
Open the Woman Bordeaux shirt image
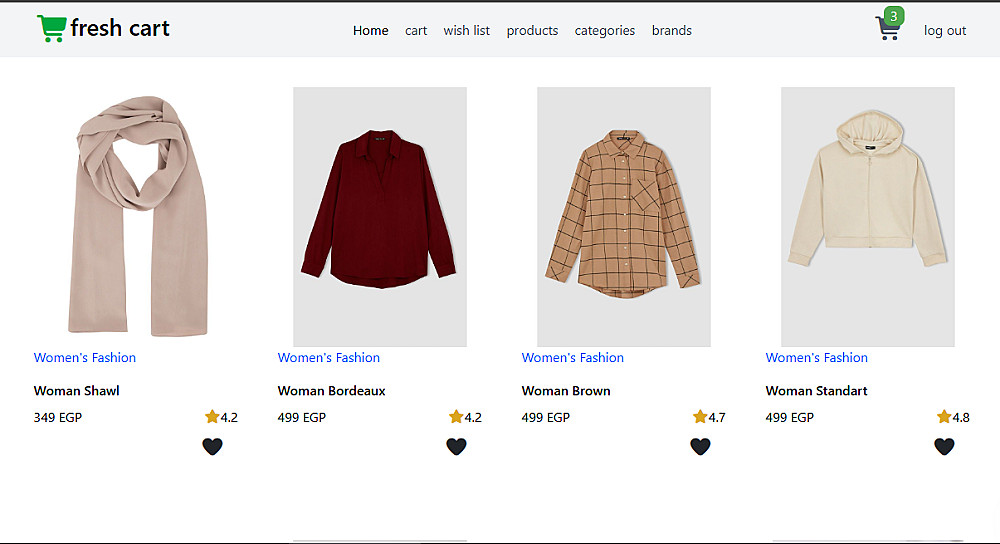point(380,216)
